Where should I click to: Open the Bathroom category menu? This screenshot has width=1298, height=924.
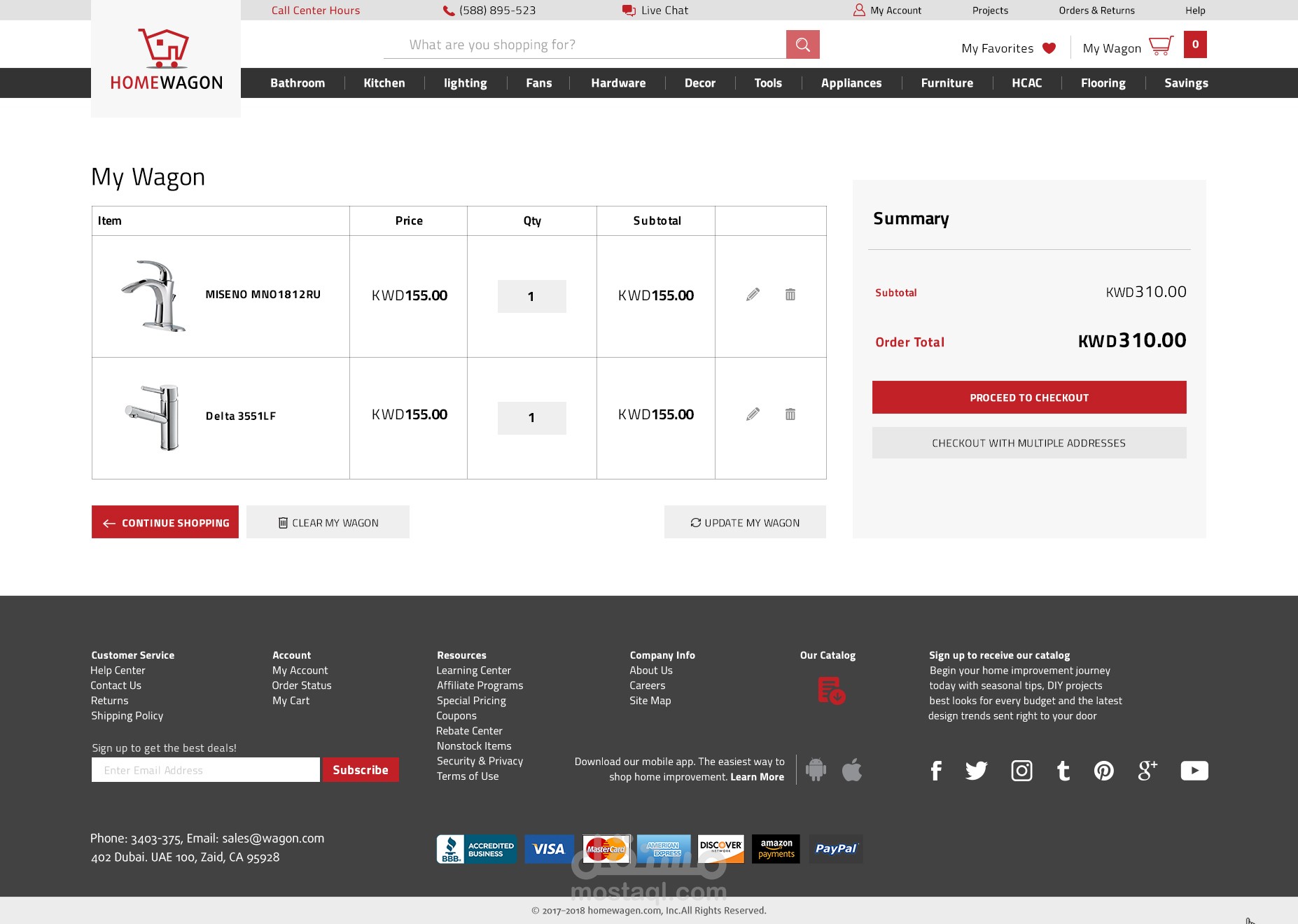pyautogui.click(x=298, y=83)
